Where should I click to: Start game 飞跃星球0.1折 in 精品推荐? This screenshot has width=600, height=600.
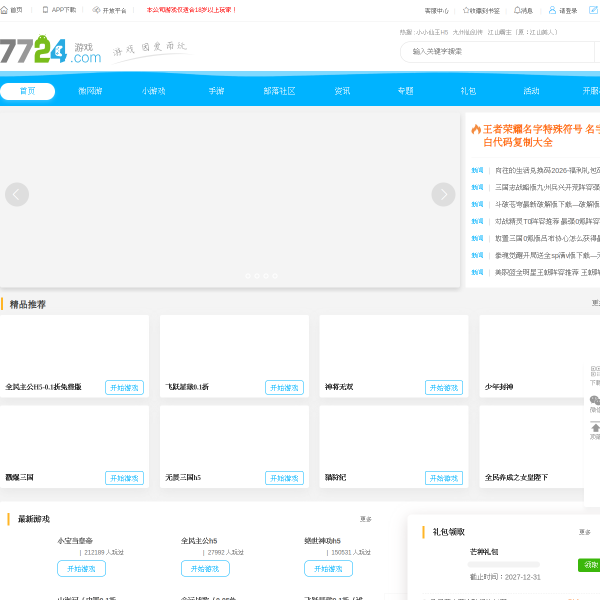(284, 388)
